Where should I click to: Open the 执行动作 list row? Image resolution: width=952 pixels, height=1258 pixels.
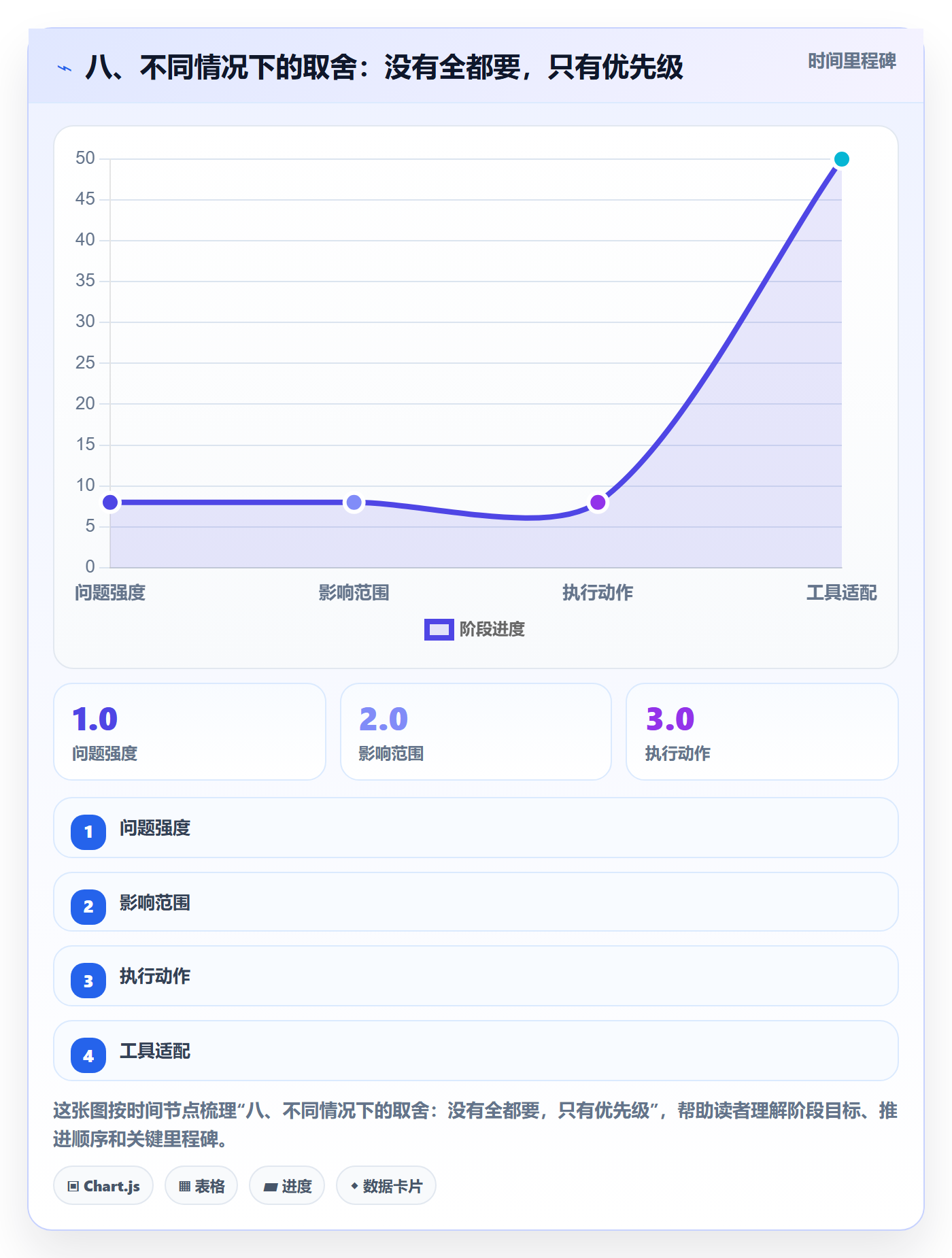click(x=476, y=976)
